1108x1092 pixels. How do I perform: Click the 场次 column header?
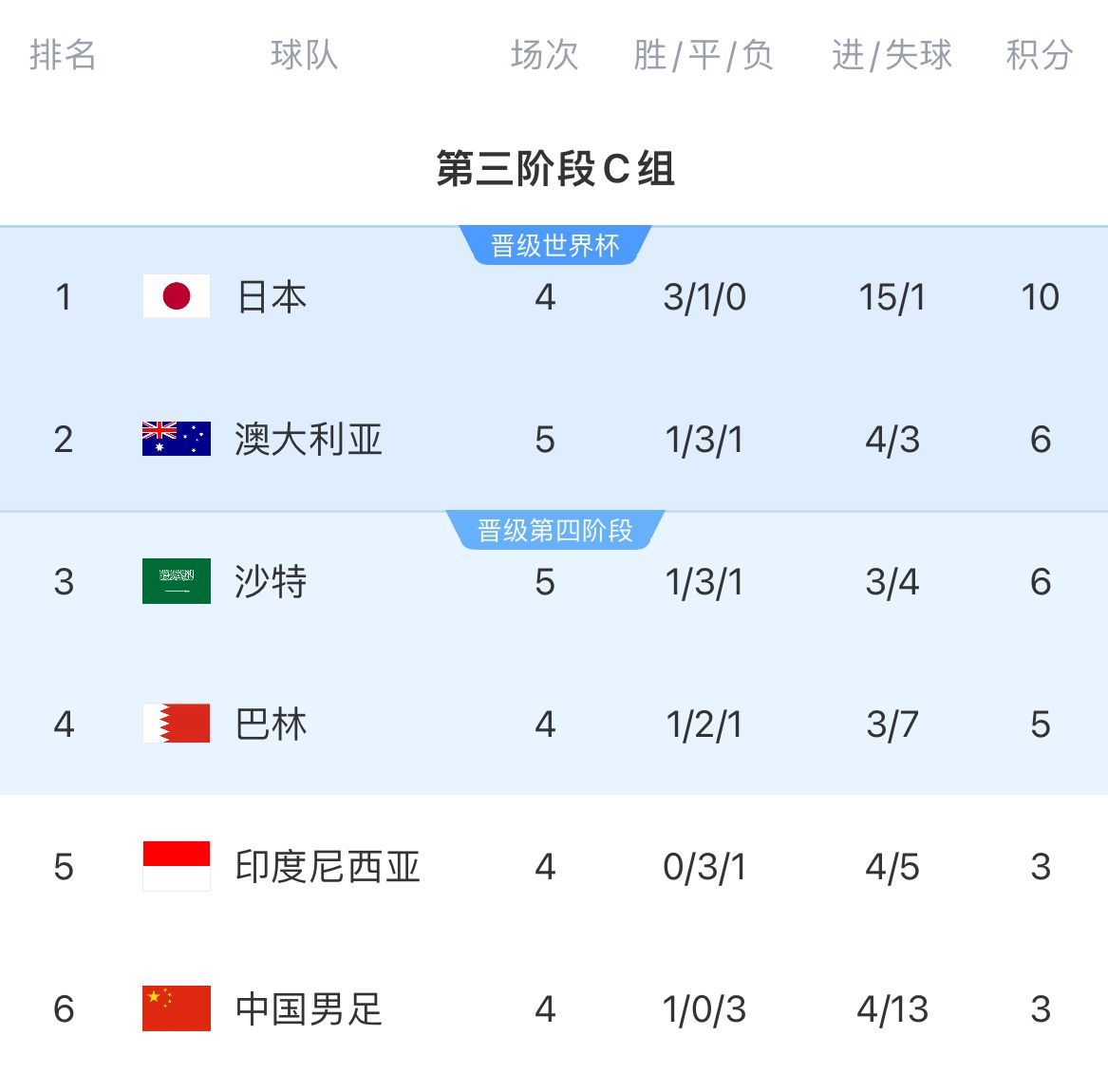click(x=544, y=55)
